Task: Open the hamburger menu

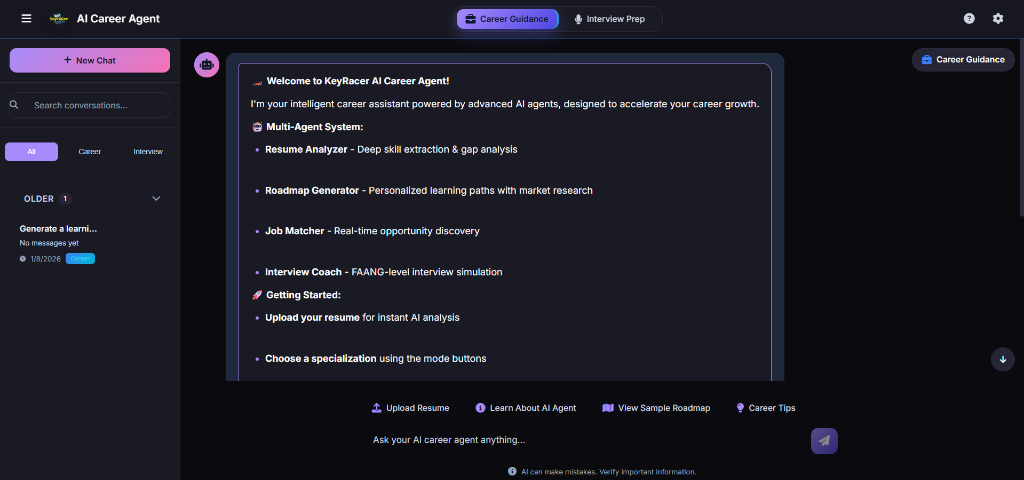Action: tap(26, 18)
